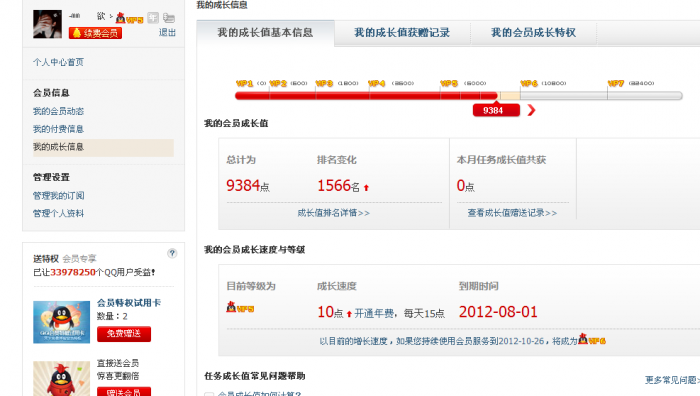Viewport: 700px width, 396px height.
Task: Click the VIP5 penguin badge beside username
Action: [x=129, y=18]
